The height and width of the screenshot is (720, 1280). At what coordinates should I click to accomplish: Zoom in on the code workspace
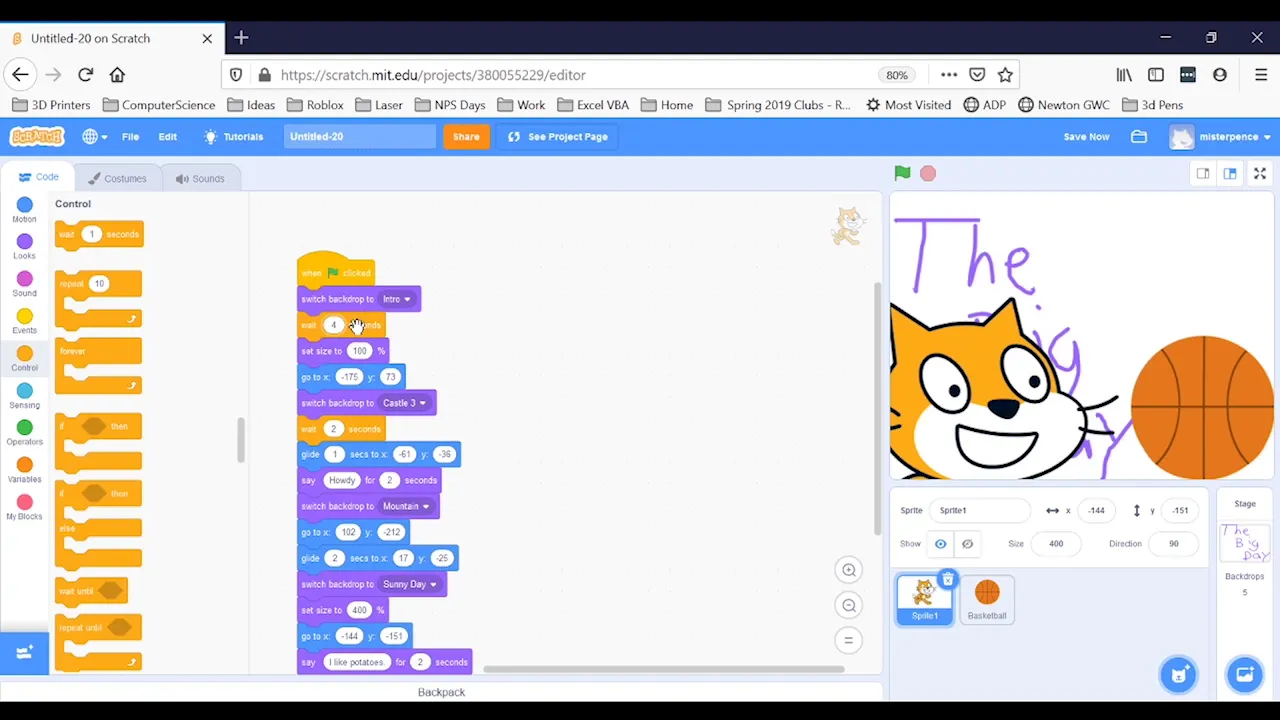tap(848, 570)
